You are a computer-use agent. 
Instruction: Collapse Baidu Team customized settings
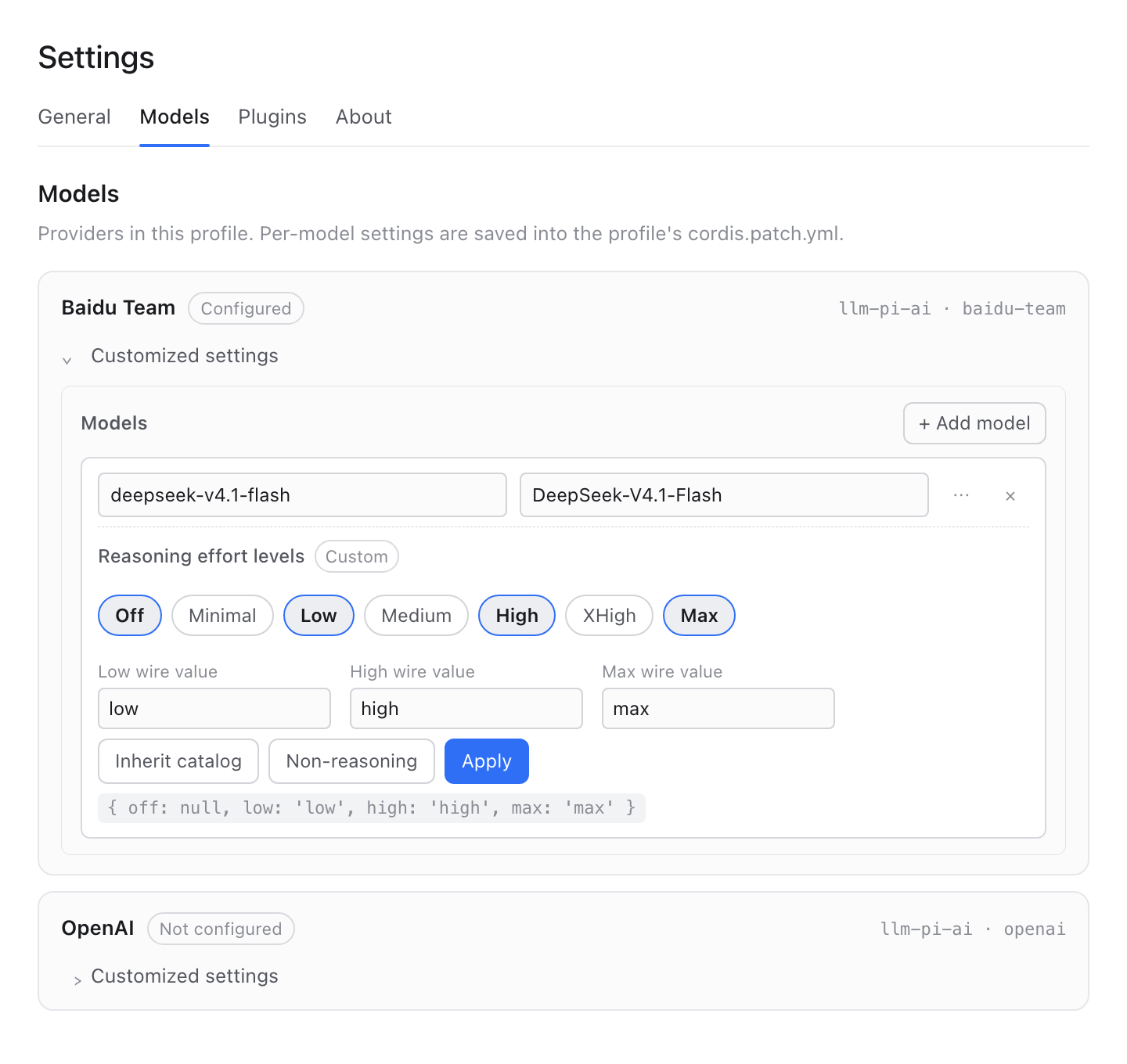coord(171,356)
